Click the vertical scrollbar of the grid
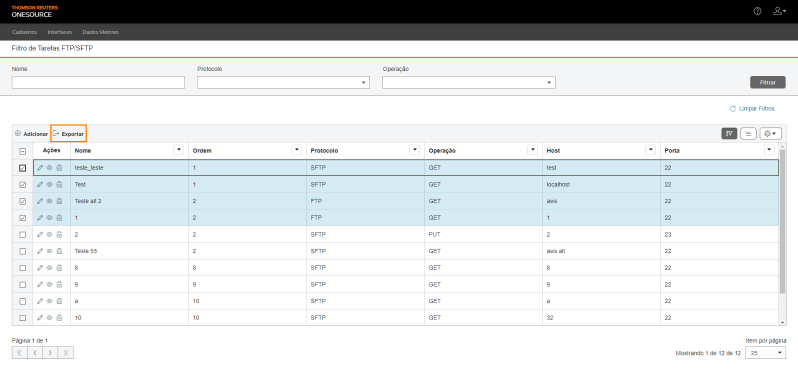Image resolution: width=798 pixels, height=375 pixels. pos(782,221)
